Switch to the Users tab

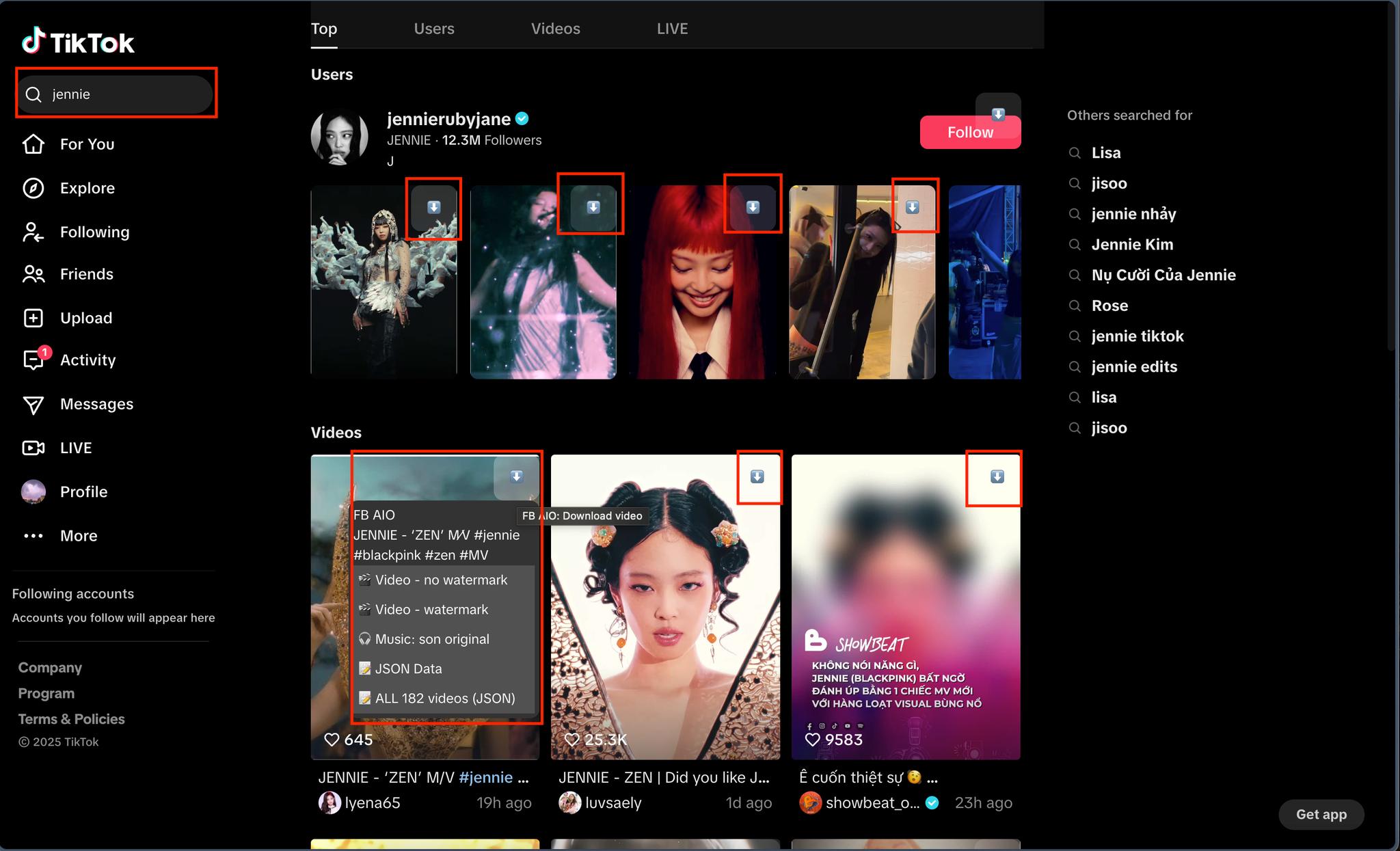tap(434, 29)
